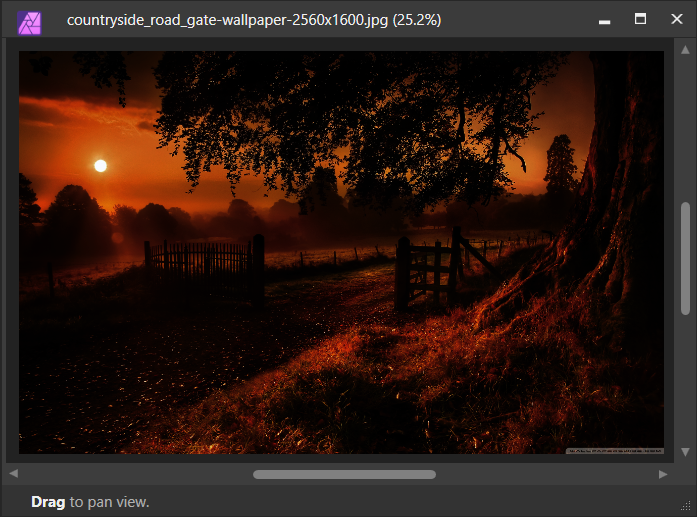
Task: Click the Affinity Photo app icon
Action: (29, 22)
